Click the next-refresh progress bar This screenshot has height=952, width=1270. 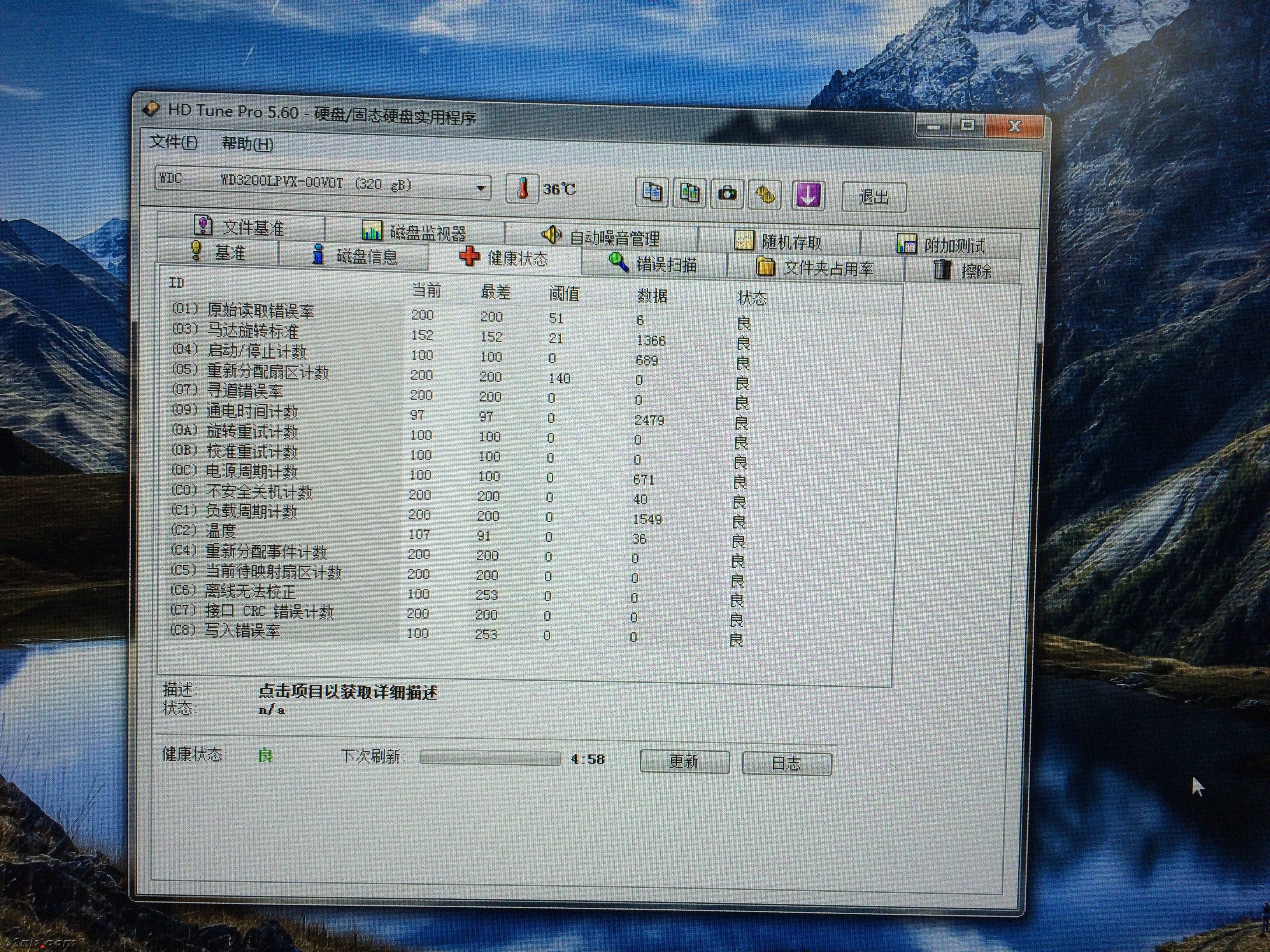(x=490, y=758)
